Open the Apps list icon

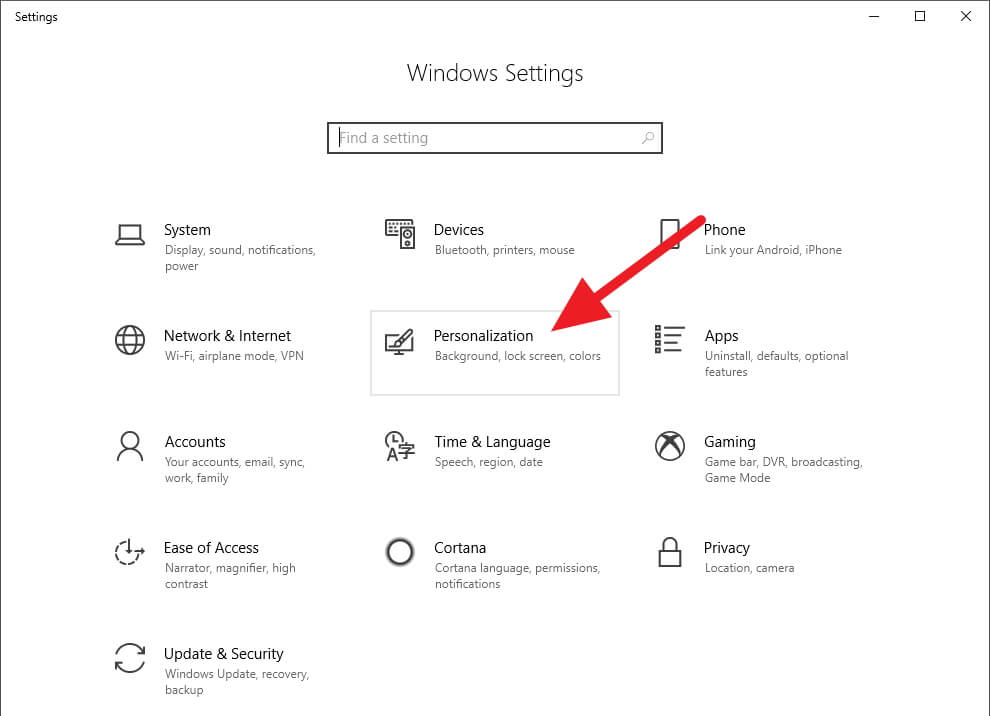click(670, 340)
